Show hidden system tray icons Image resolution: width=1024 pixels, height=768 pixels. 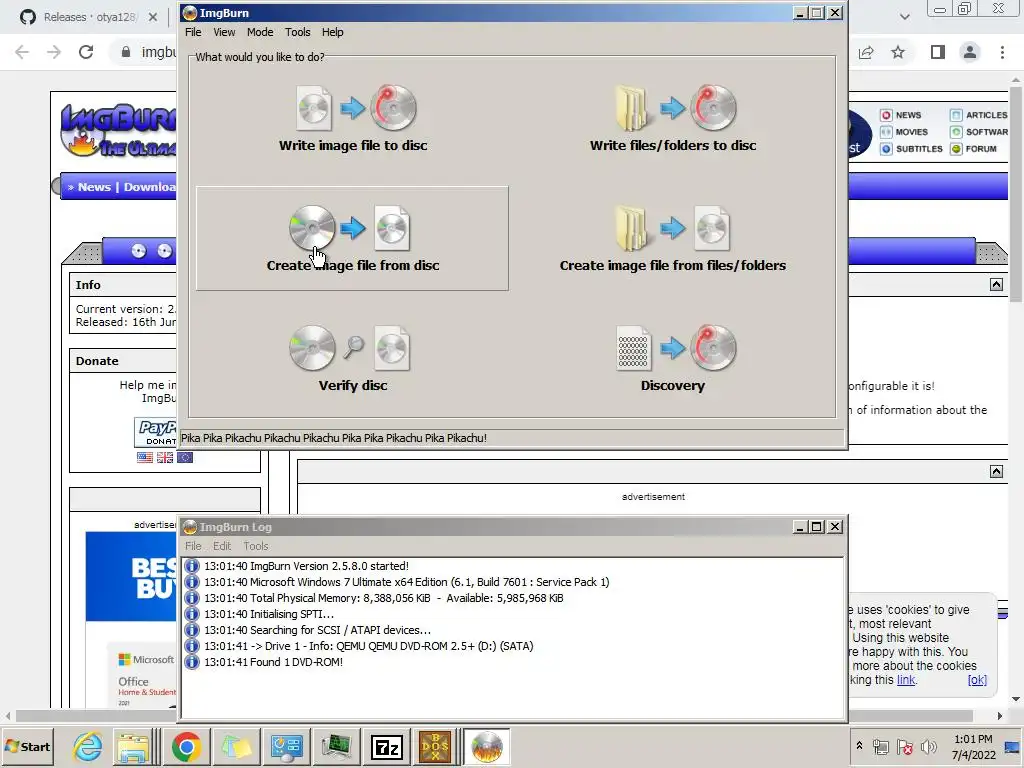(x=859, y=746)
